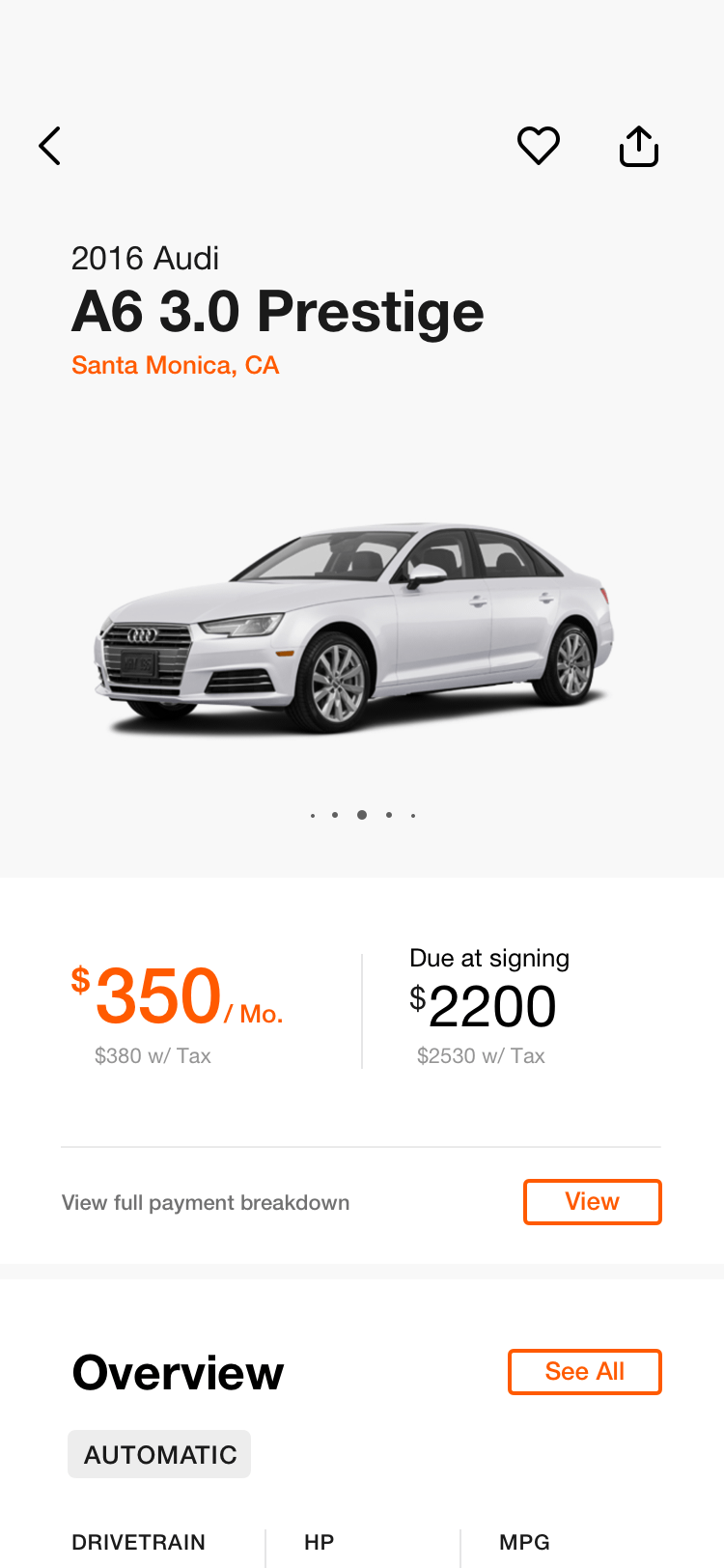This screenshot has height=1568, width=724.
Task: Jump to the last carousel dot
Action: click(413, 816)
